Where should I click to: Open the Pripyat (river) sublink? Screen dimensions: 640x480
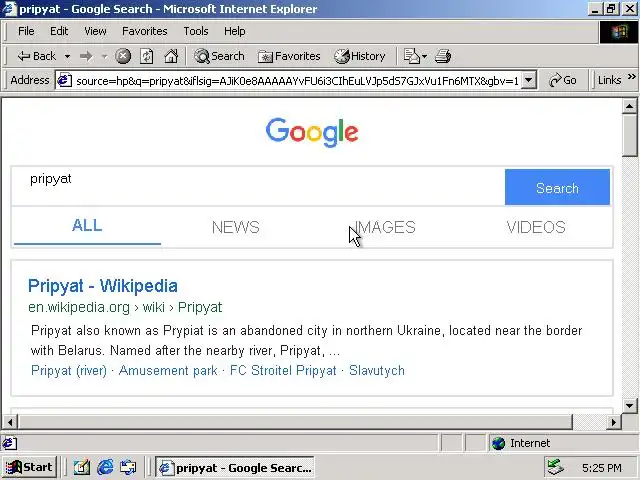tap(69, 371)
